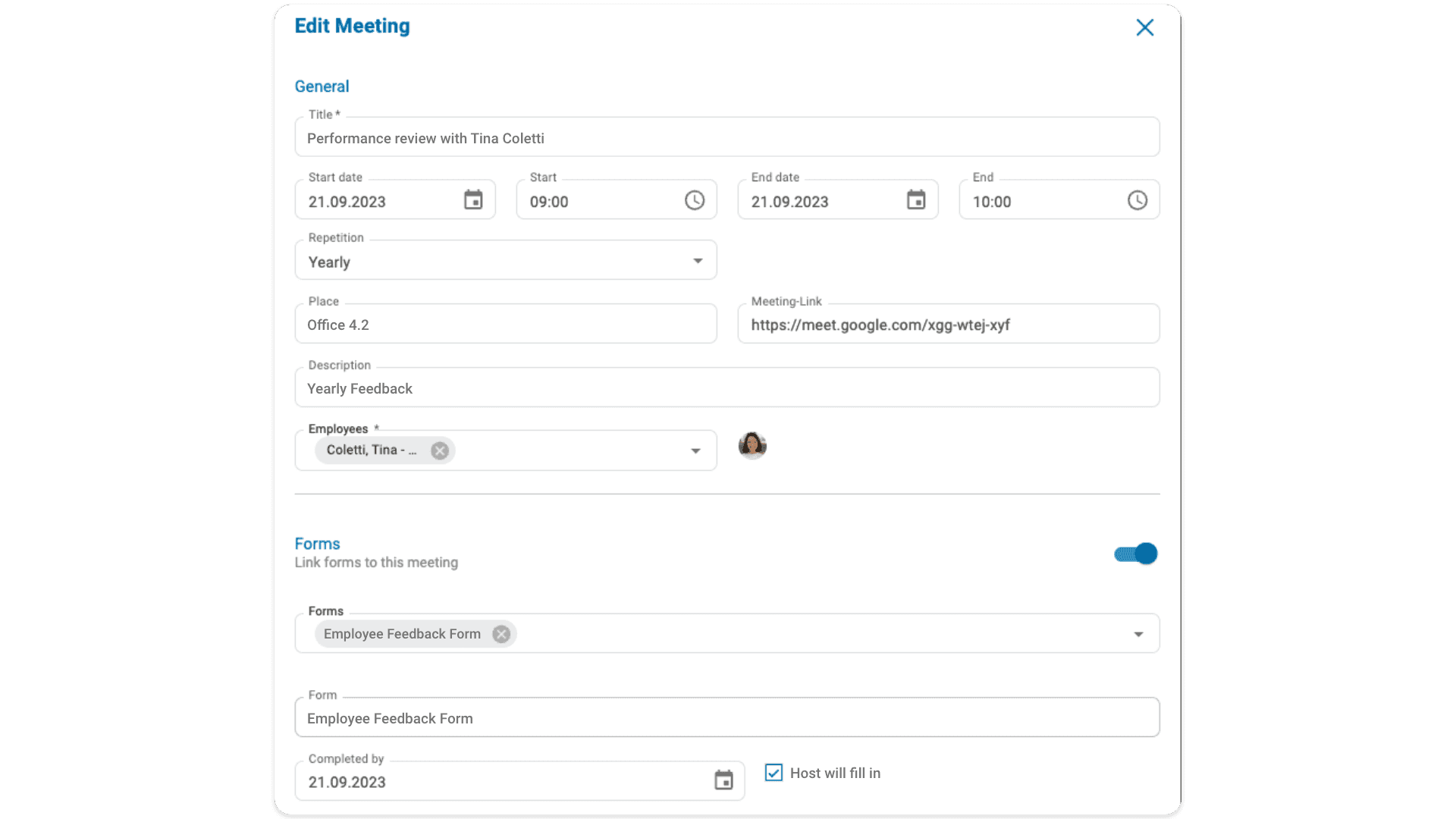Click Tina Coletti's avatar picture
The height and width of the screenshot is (819, 1456).
(x=752, y=446)
